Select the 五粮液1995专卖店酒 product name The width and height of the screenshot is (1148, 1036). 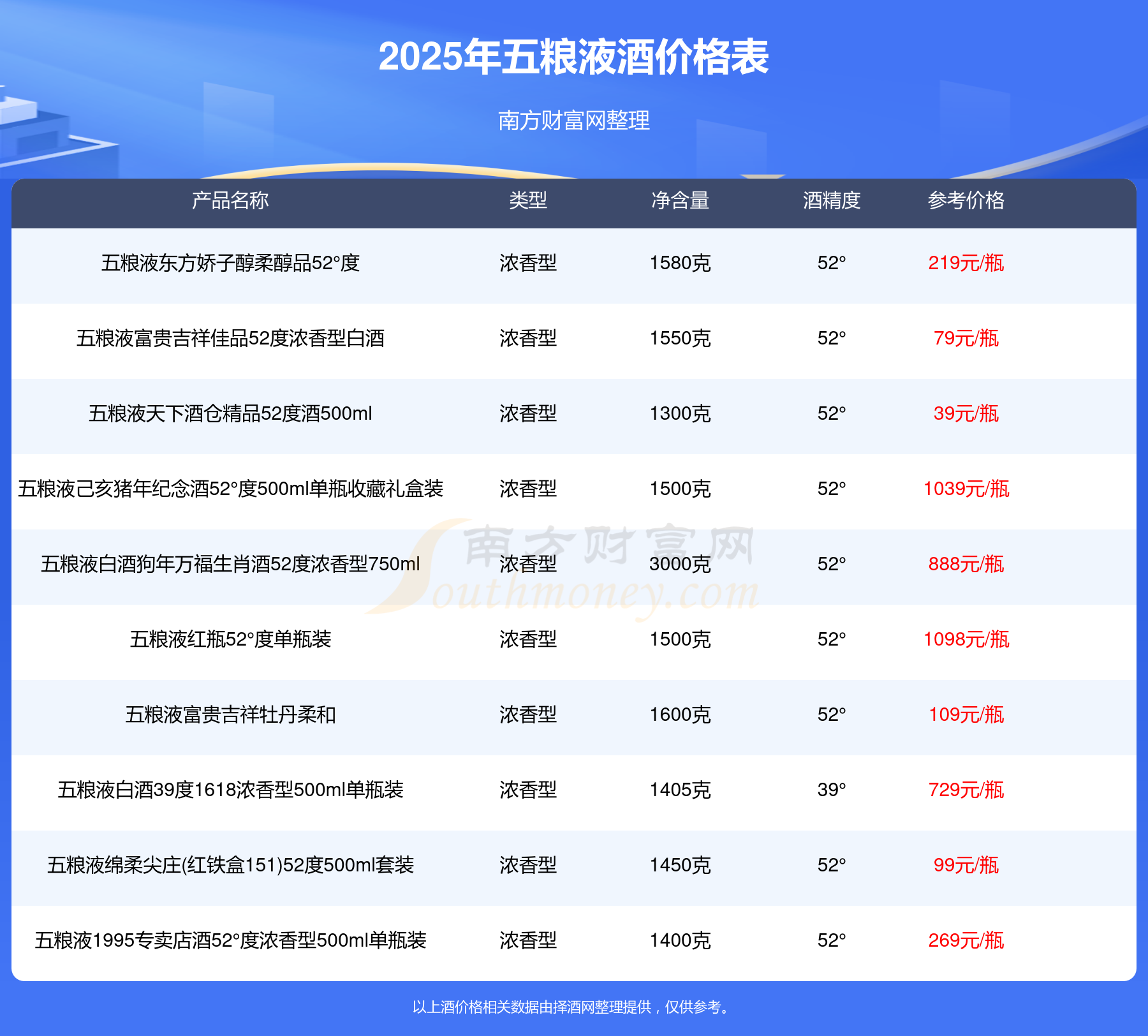[230, 940]
